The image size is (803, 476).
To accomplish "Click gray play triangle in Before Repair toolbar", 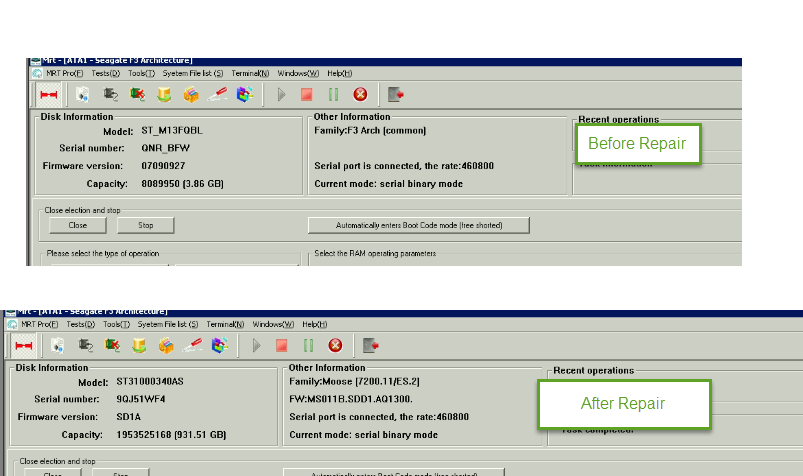I will pyautogui.click(x=281, y=95).
